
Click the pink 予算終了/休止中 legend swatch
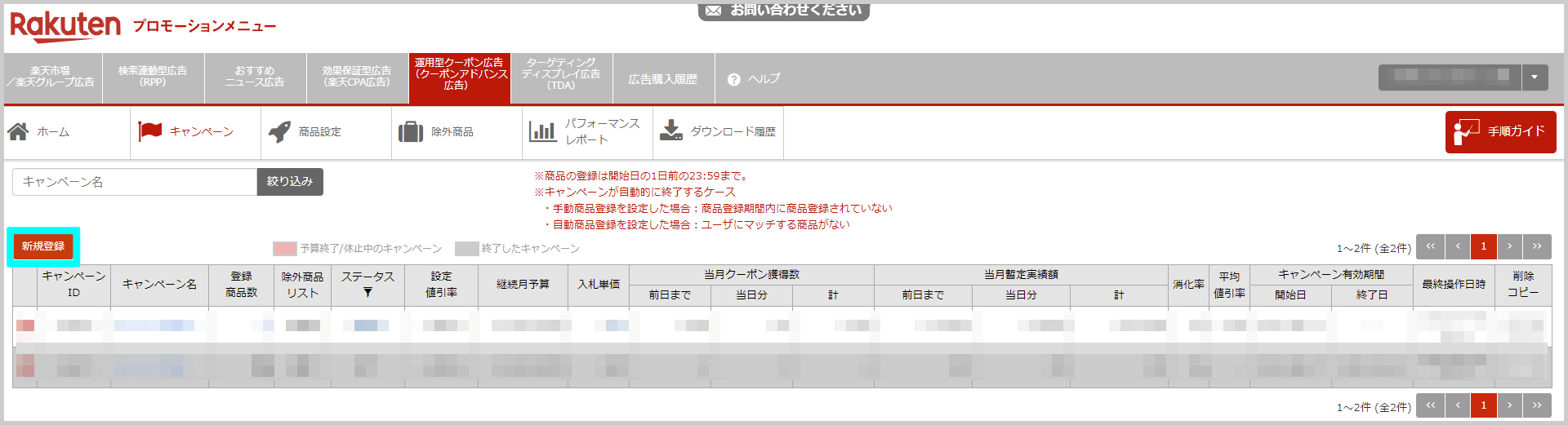pos(284,249)
